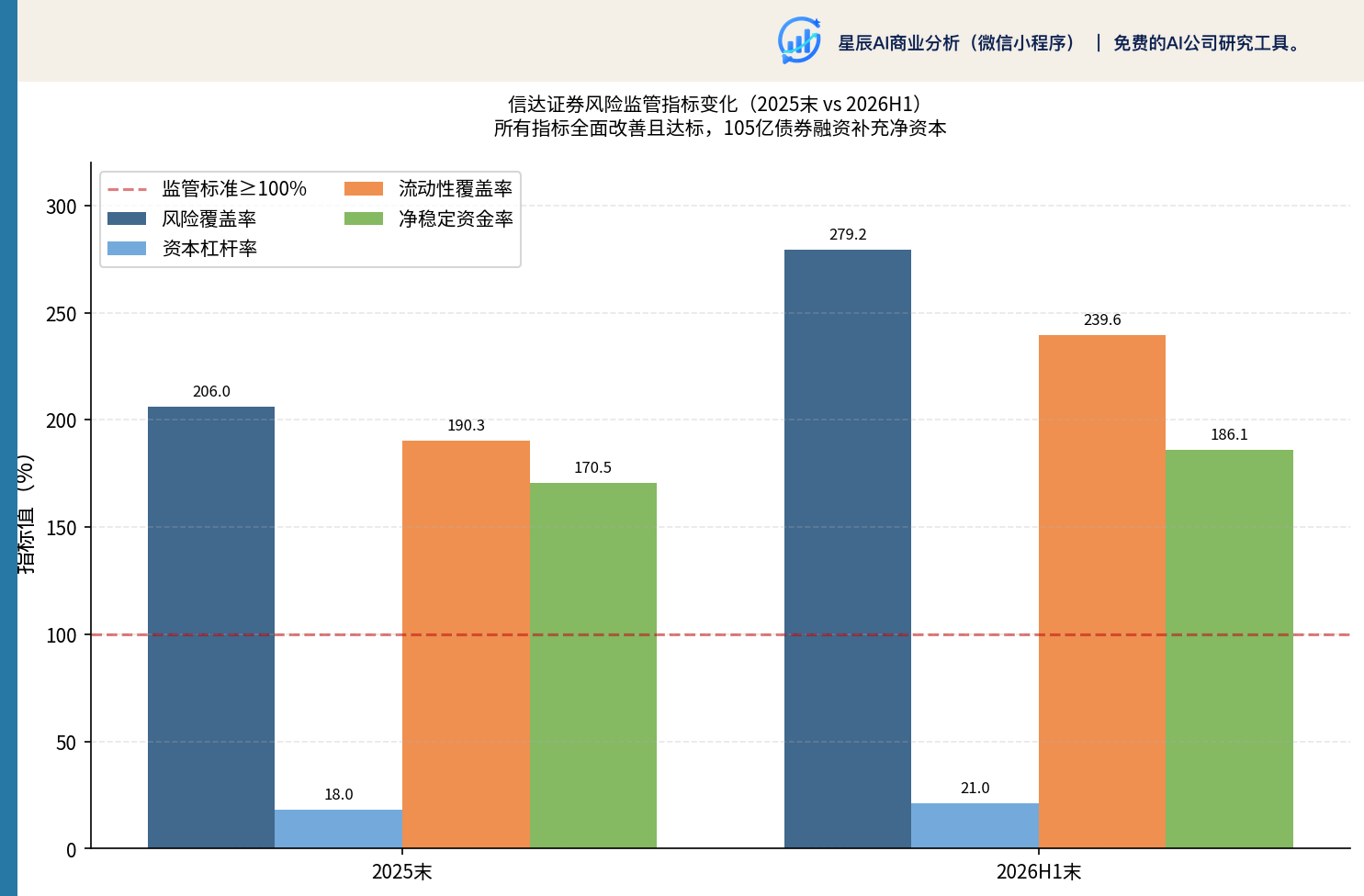This screenshot has width=1364, height=896.
Task: Click the 21.0 value label
Action: click(975, 789)
